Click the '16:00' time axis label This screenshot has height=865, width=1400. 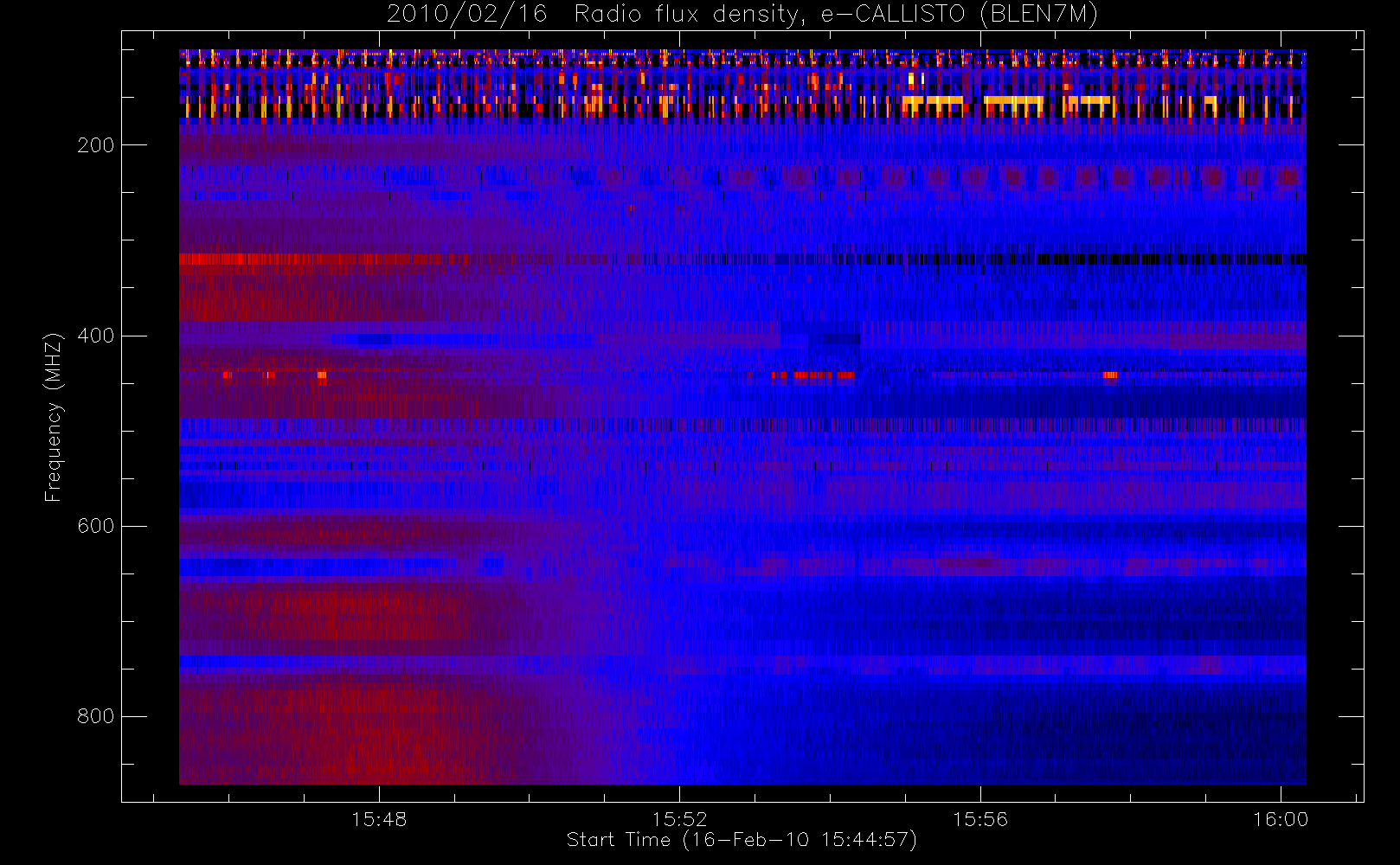pyautogui.click(x=1281, y=819)
